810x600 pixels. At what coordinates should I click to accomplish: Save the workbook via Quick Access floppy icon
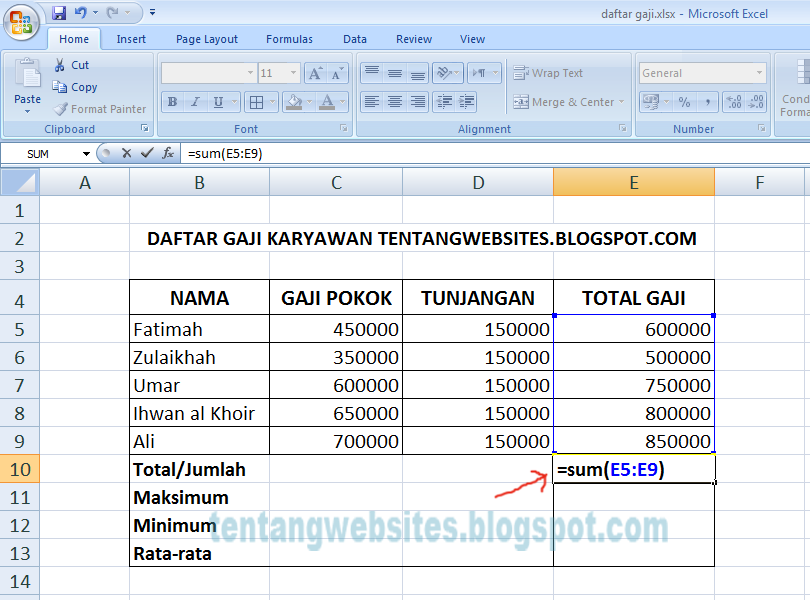point(59,13)
